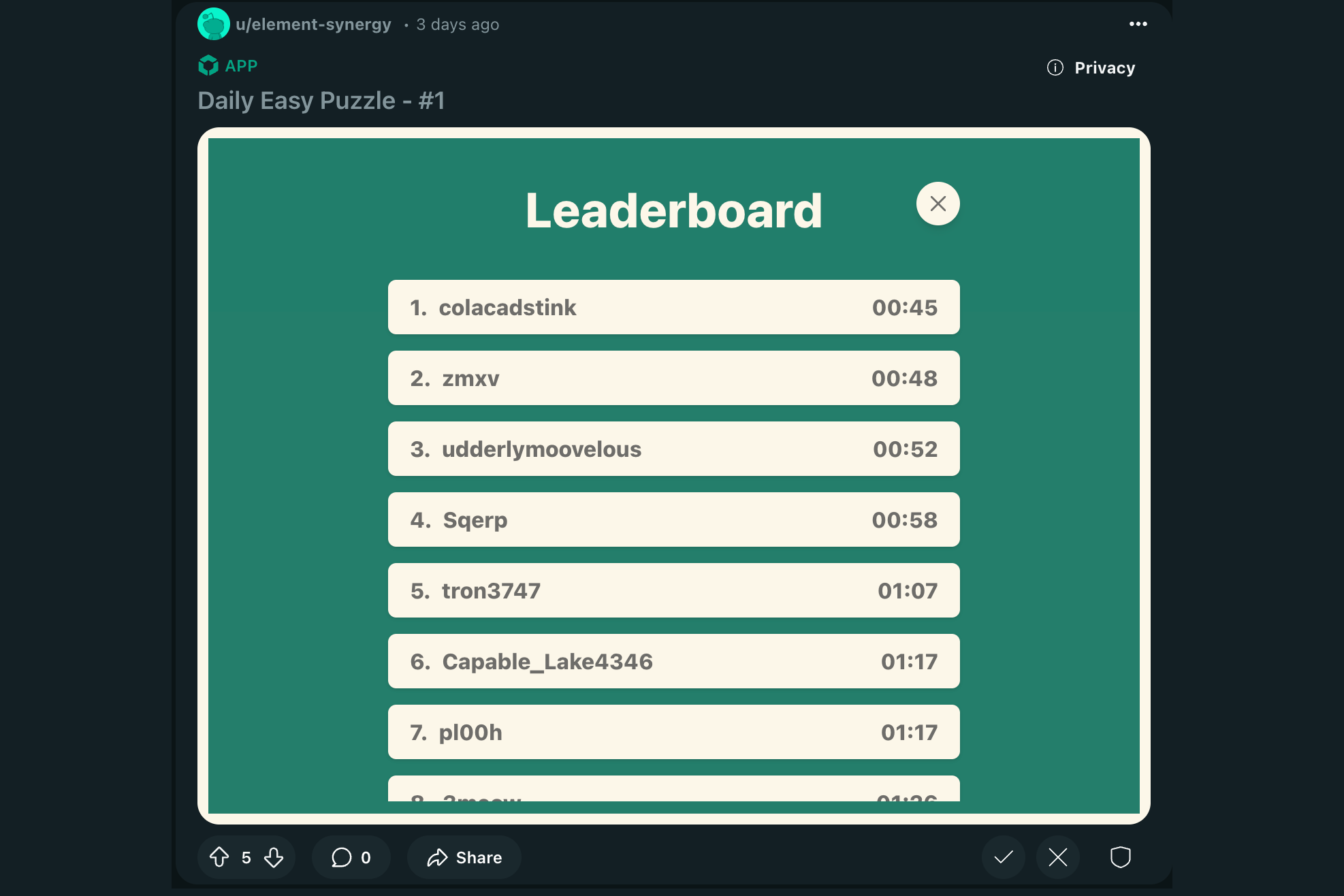
Task: Remove post with X mod icon
Action: [x=1057, y=857]
